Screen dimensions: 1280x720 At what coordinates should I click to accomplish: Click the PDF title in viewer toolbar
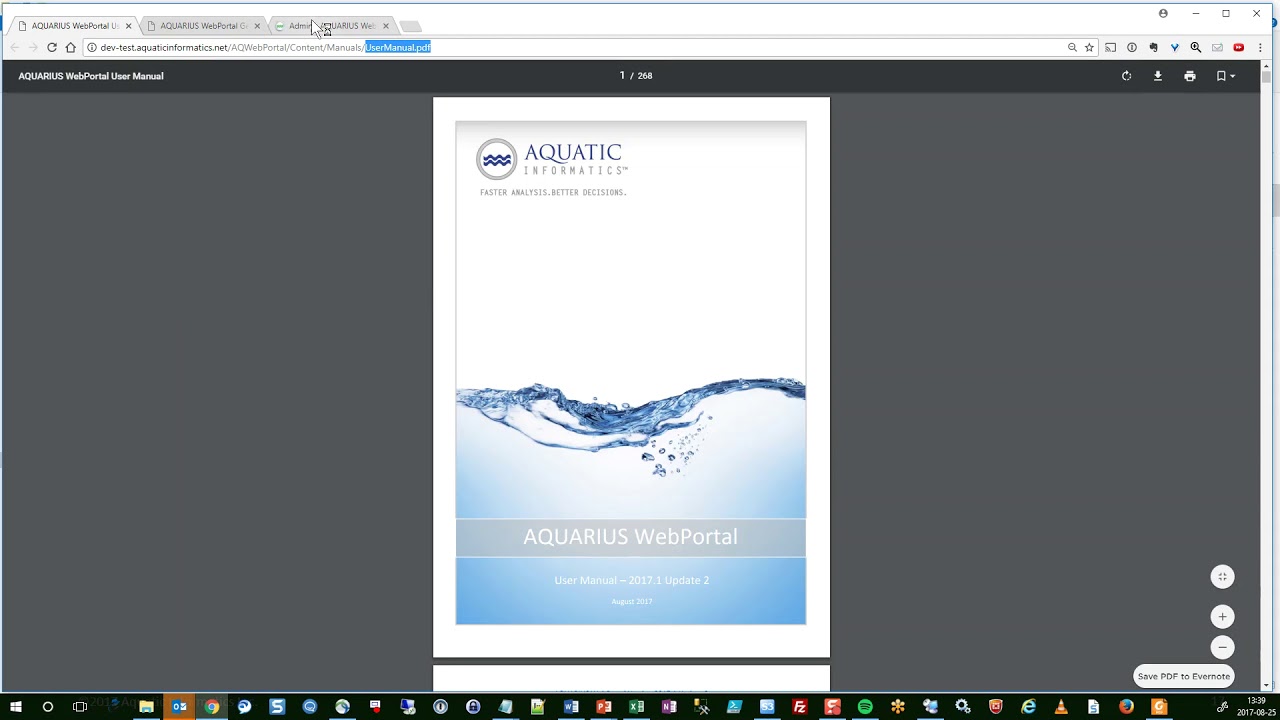(x=91, y=76)
